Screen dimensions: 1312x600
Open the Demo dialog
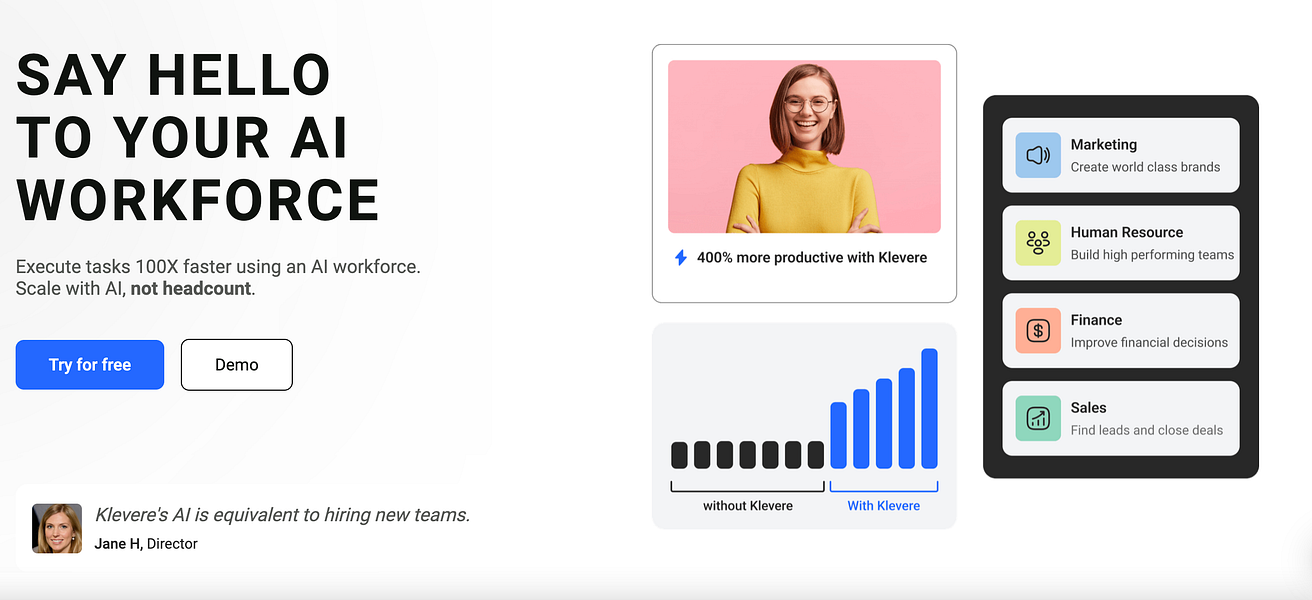click(236, 364)
